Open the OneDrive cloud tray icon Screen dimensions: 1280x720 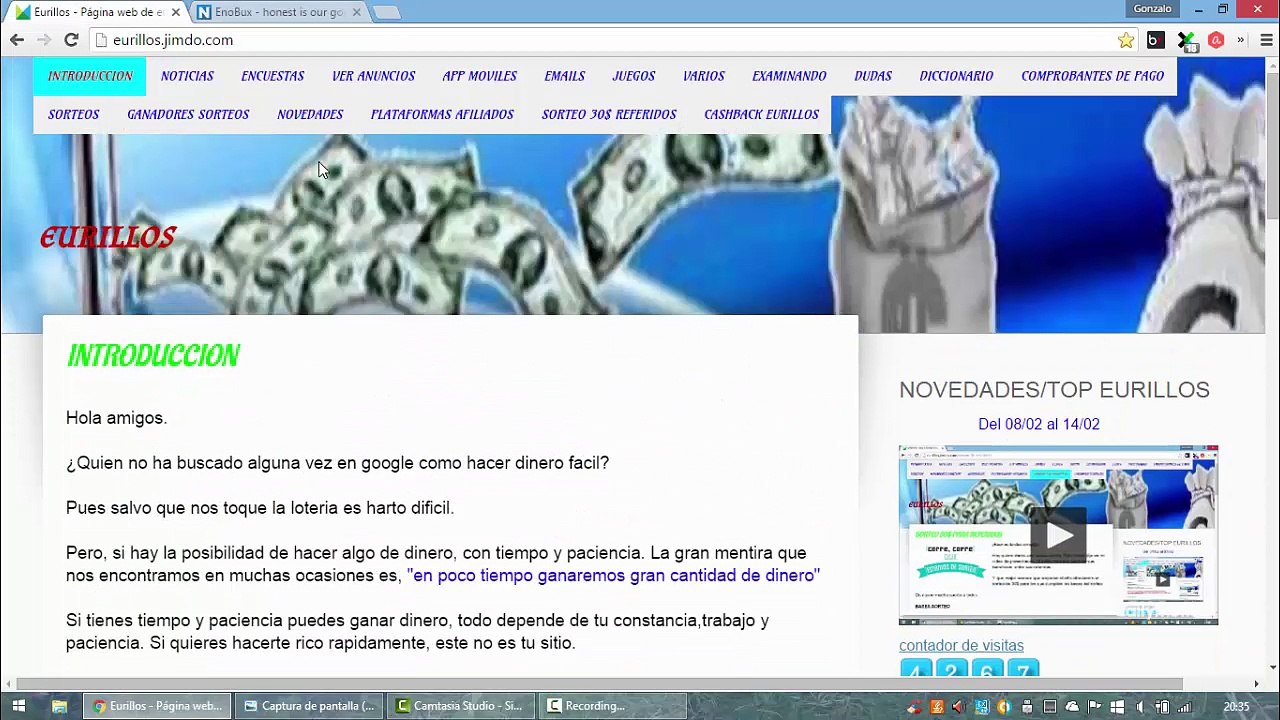tap(1072, 707)
